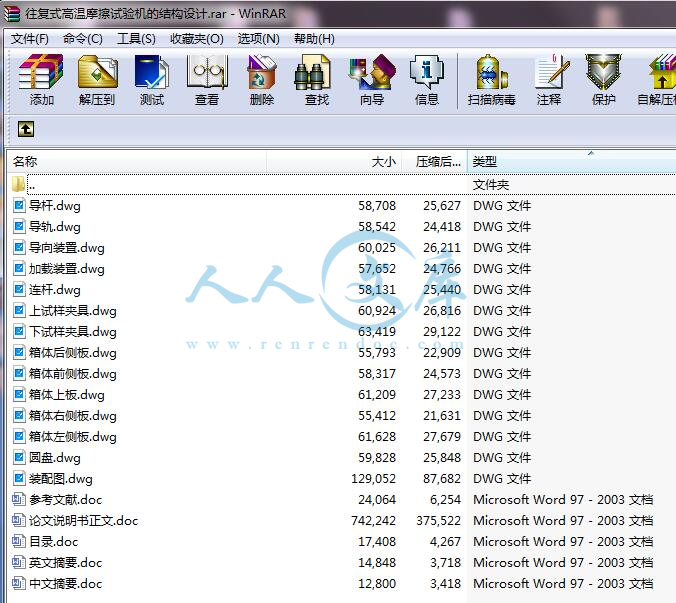Image resolution: width=676 pixels, height=603 pixels.
Task: Click the Word icon of 目录.doc
Action: tap(19, 541)
